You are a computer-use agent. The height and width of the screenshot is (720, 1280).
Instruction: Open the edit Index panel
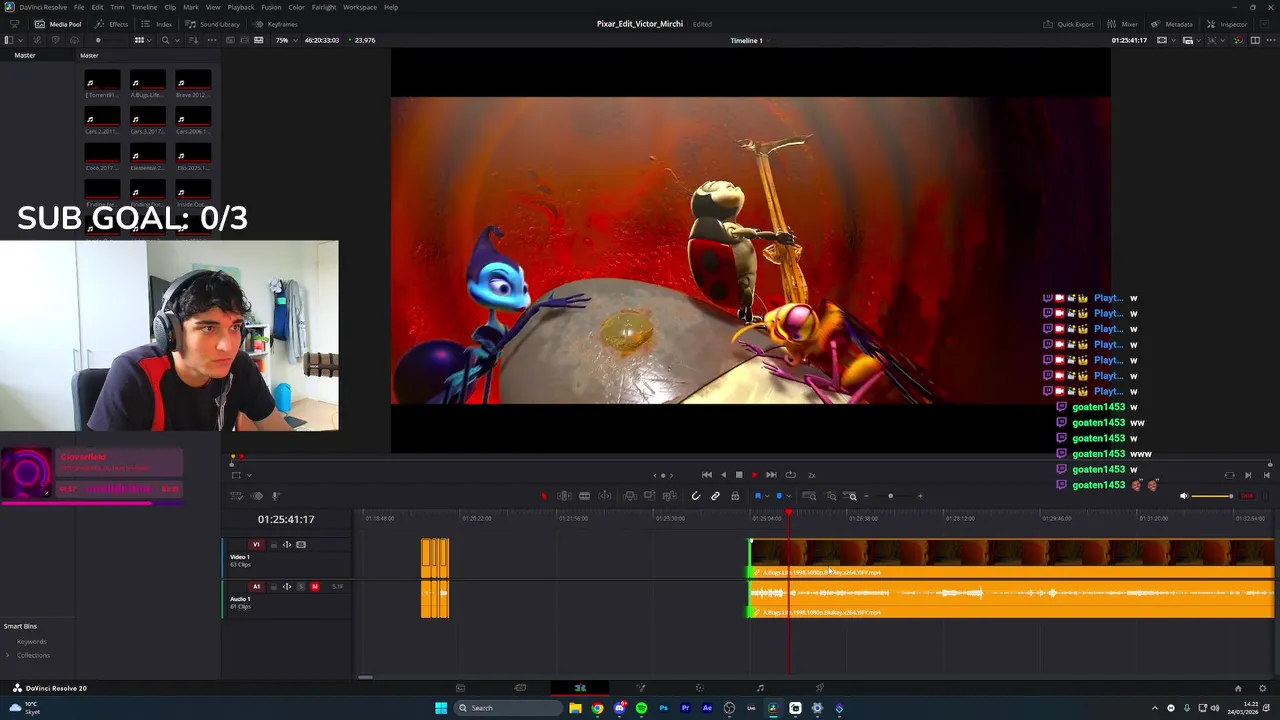coord(157,24)
